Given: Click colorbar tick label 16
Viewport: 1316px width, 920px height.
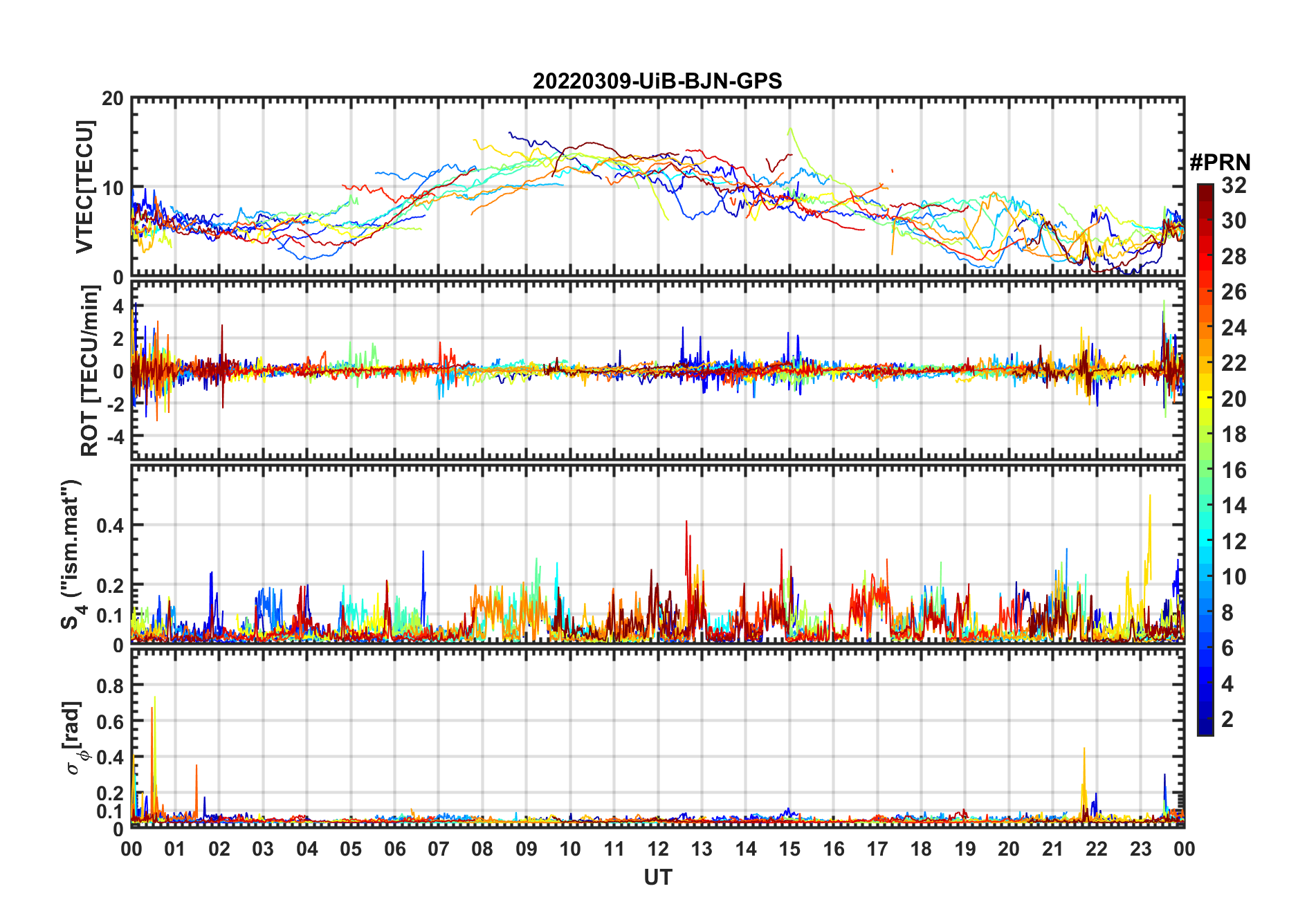Looking at the screenshot, I should (x=1233, y=470).
